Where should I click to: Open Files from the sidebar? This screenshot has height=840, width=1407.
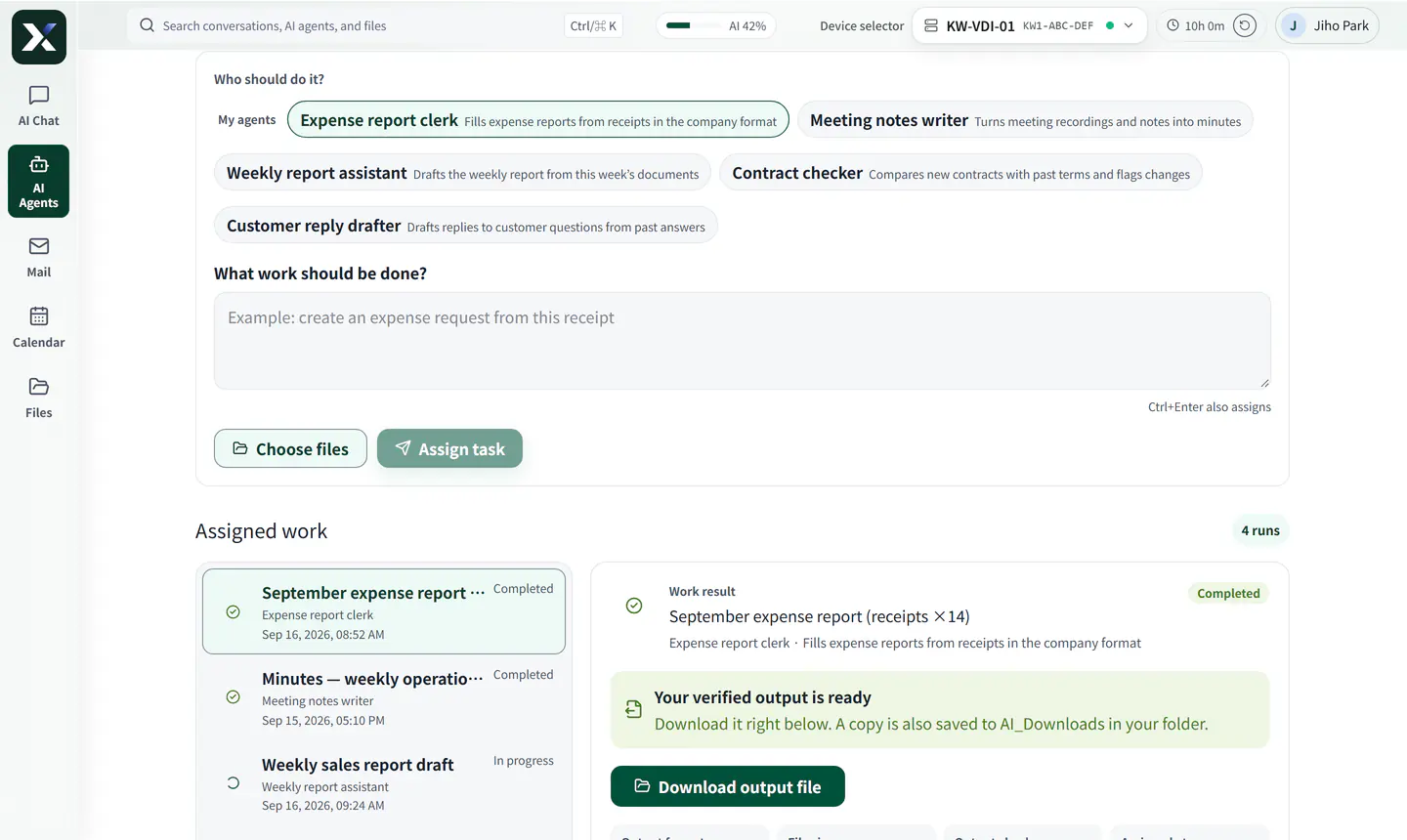(39, 399)
